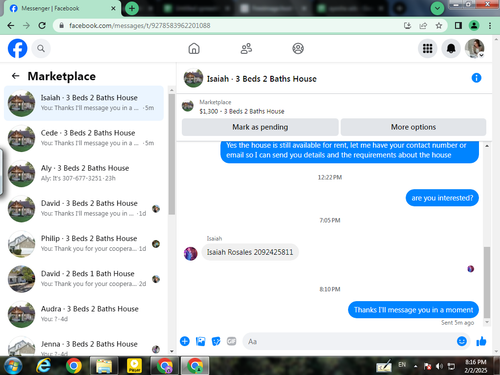Open more actions plus icon in composer
The width and height of the screenshot is (500, 375).
click(x=185, y=341)
